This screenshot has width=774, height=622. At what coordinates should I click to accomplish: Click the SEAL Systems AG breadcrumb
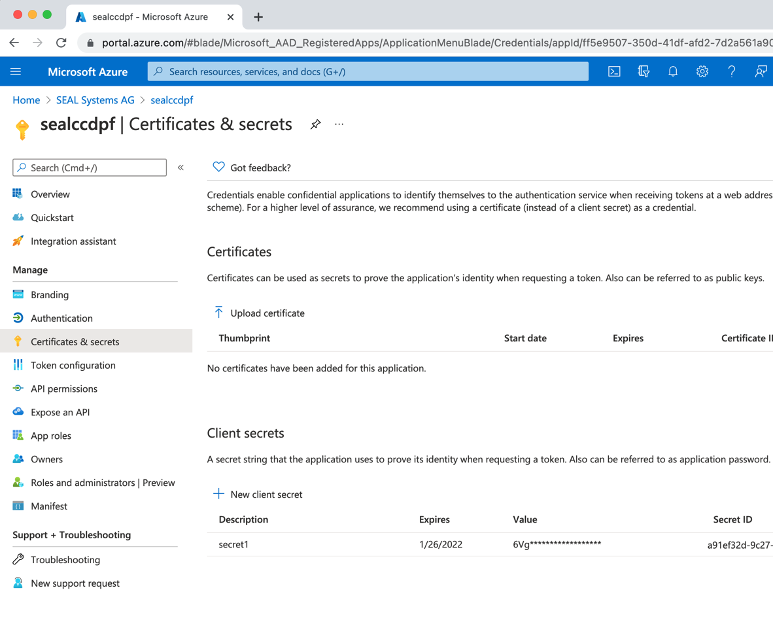[x=95, y=100]
